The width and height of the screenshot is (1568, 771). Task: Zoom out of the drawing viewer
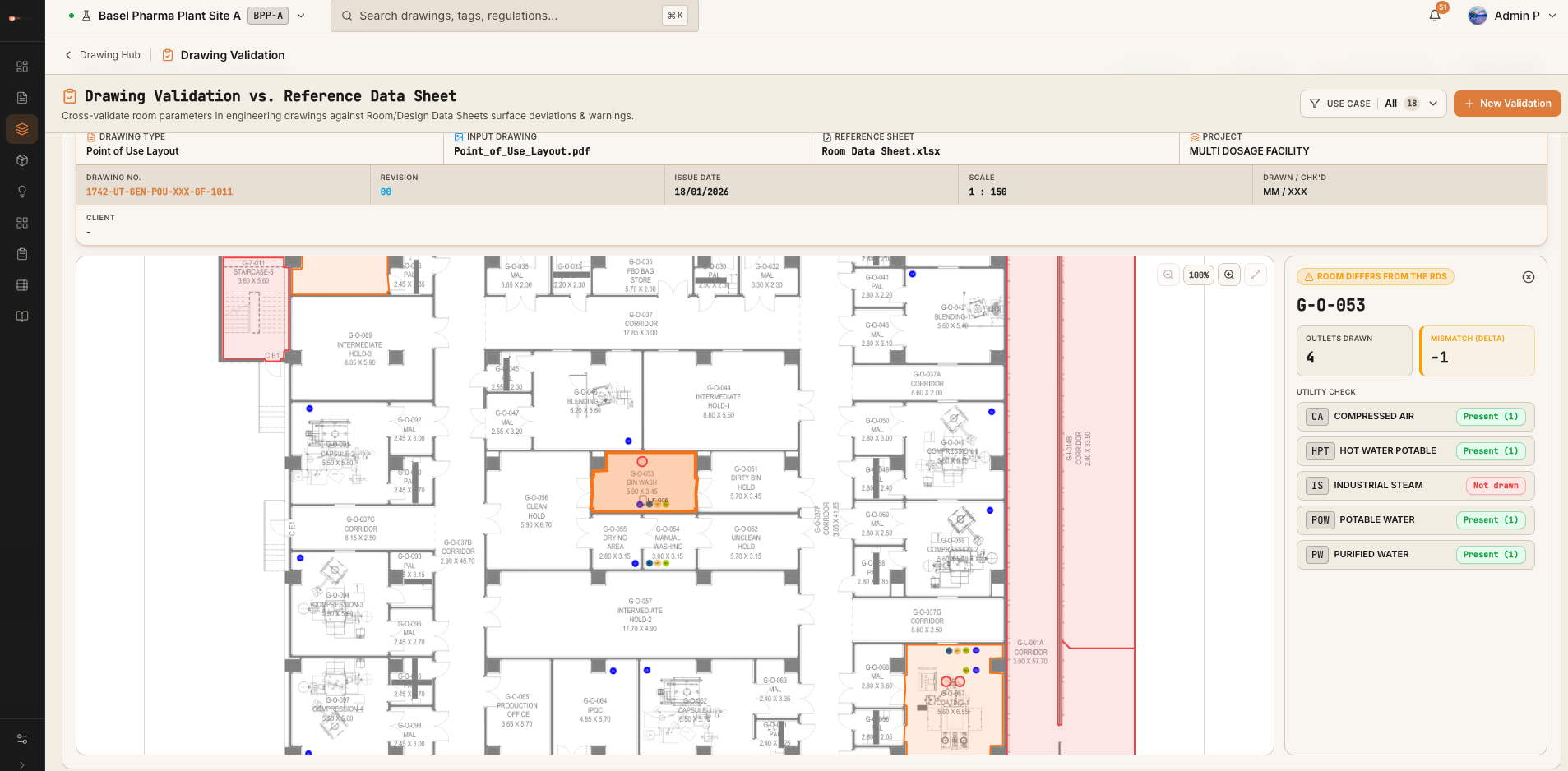coord(1168,275)
